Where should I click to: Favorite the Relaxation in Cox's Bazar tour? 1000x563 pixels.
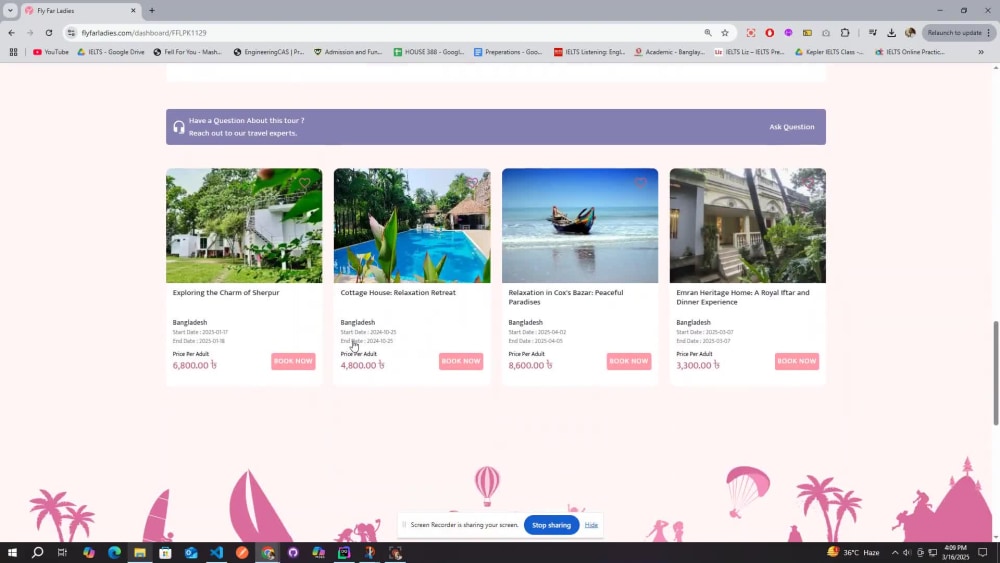pos(640,184)
